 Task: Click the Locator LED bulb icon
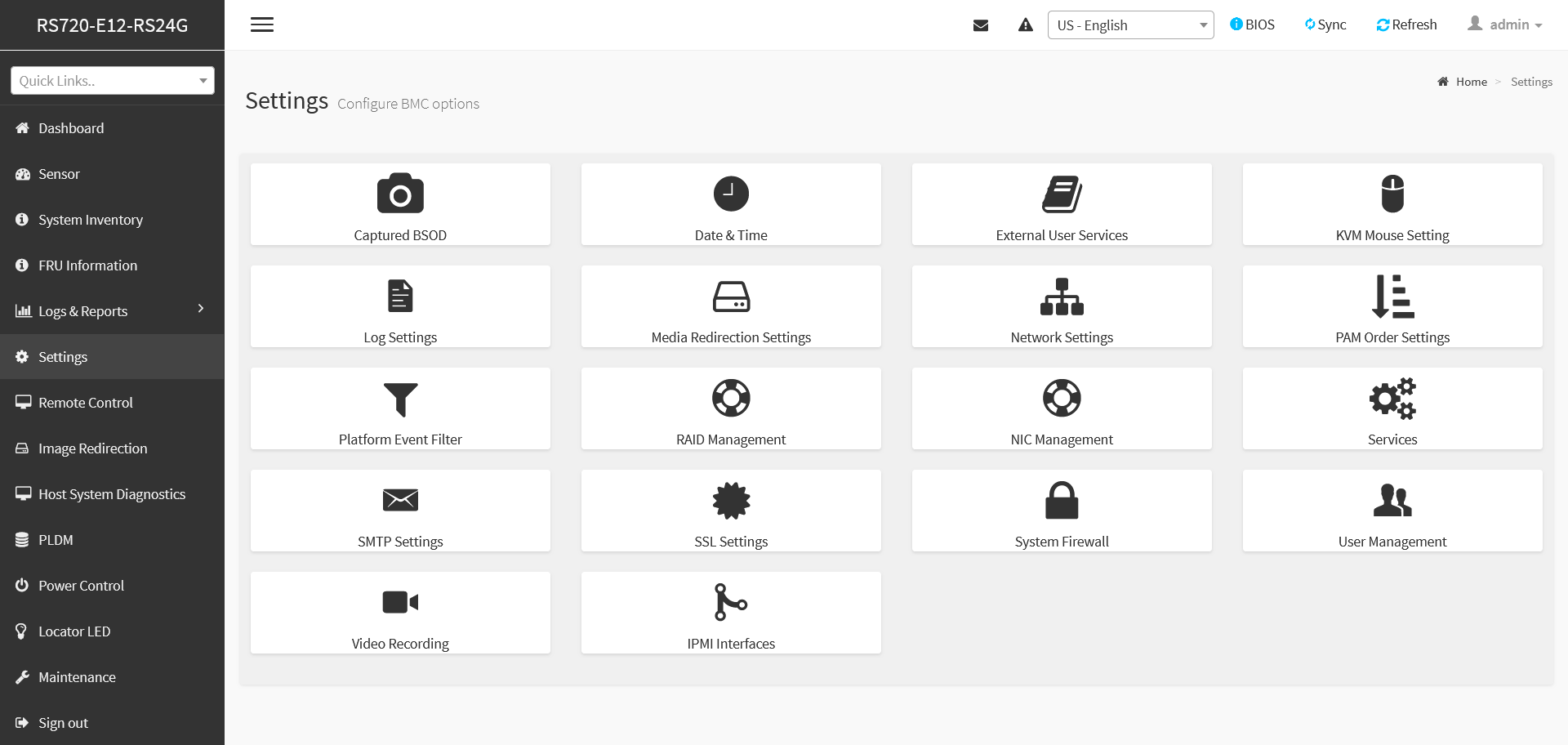pos(22,631)
